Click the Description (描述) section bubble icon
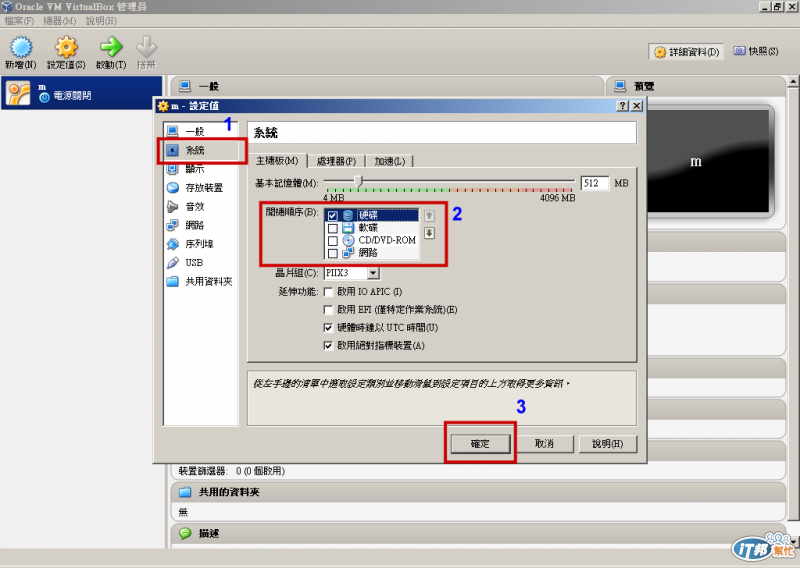The height and width of the screenshot is (568, 800). (185, 533)
